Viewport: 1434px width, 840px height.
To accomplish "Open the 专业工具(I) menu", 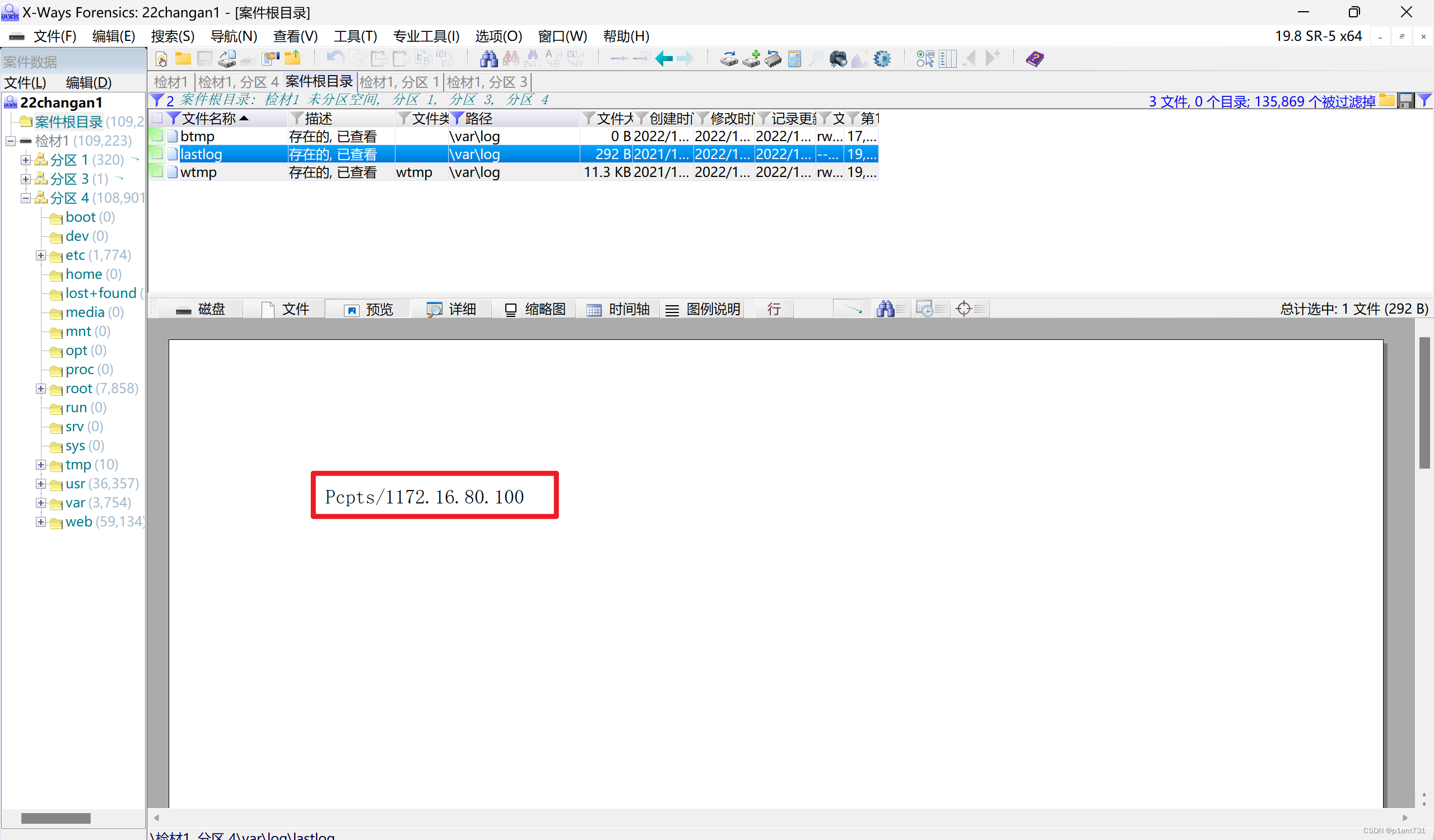I will coord(426,36).
